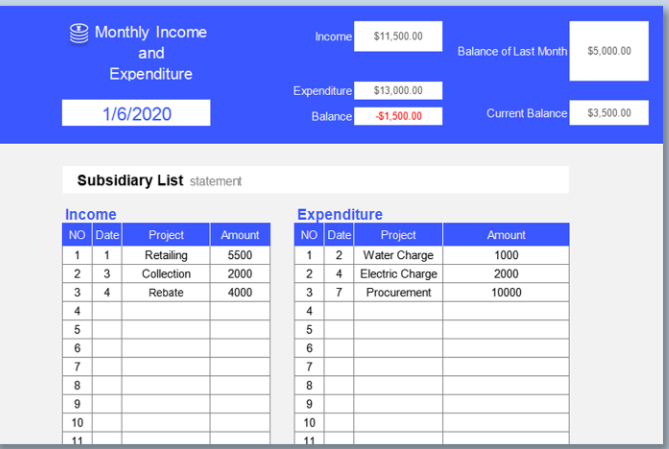Click the Subsidiary List heading
Viewport: 669px width, 449px height.
[130, 181]
